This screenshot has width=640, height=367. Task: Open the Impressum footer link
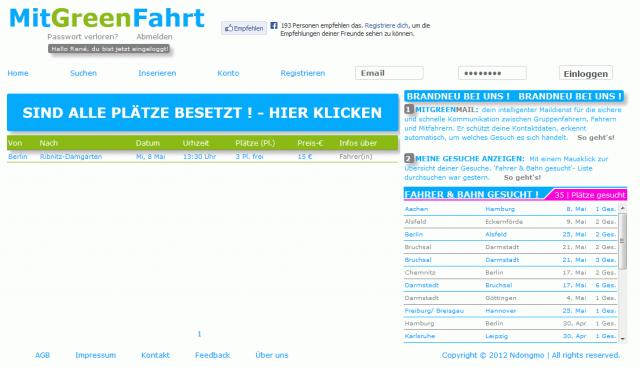(96, 355)
